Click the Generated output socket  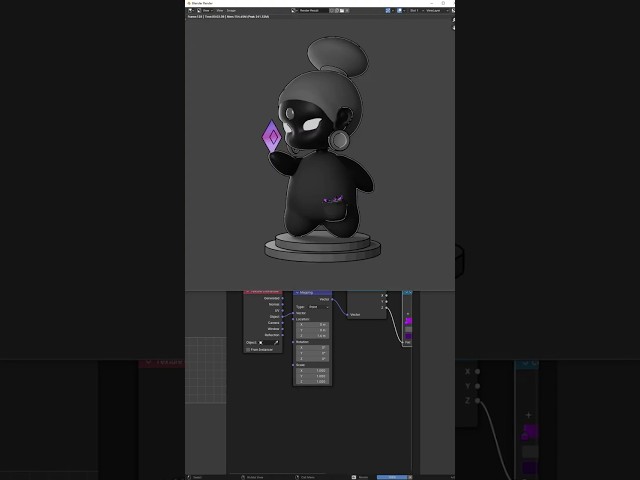(x=282, y=298)
